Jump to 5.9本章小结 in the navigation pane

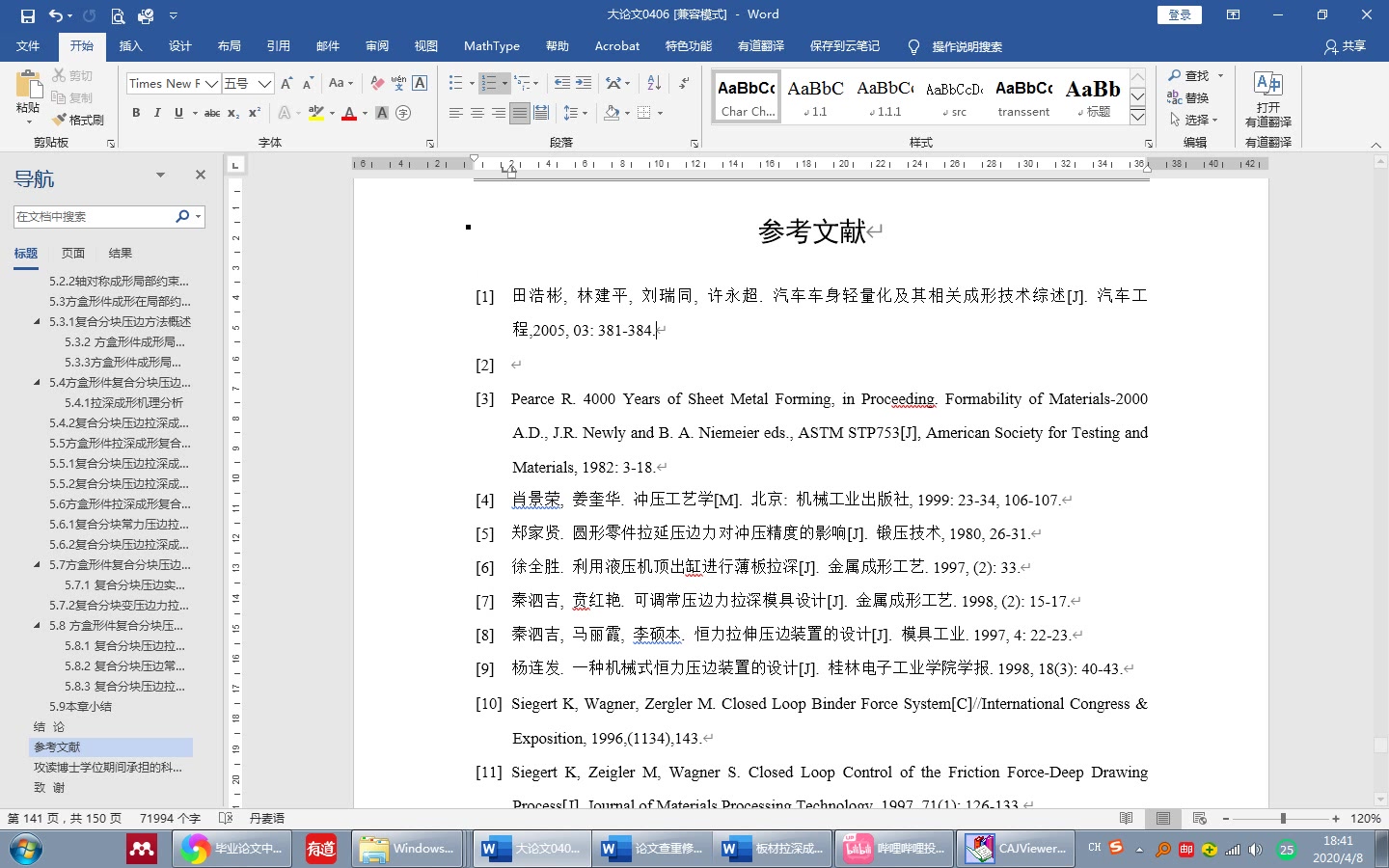81,707
